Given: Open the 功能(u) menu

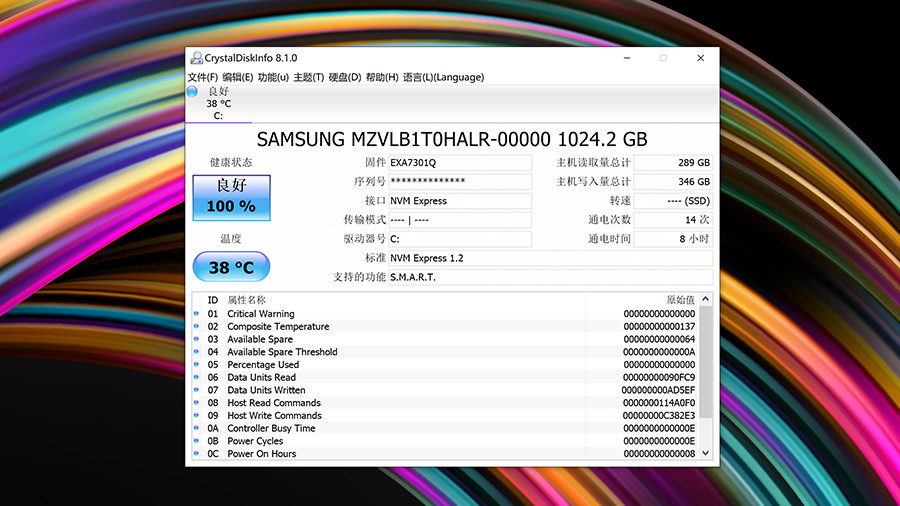Looking at the screenshot, I should [273, 77].
